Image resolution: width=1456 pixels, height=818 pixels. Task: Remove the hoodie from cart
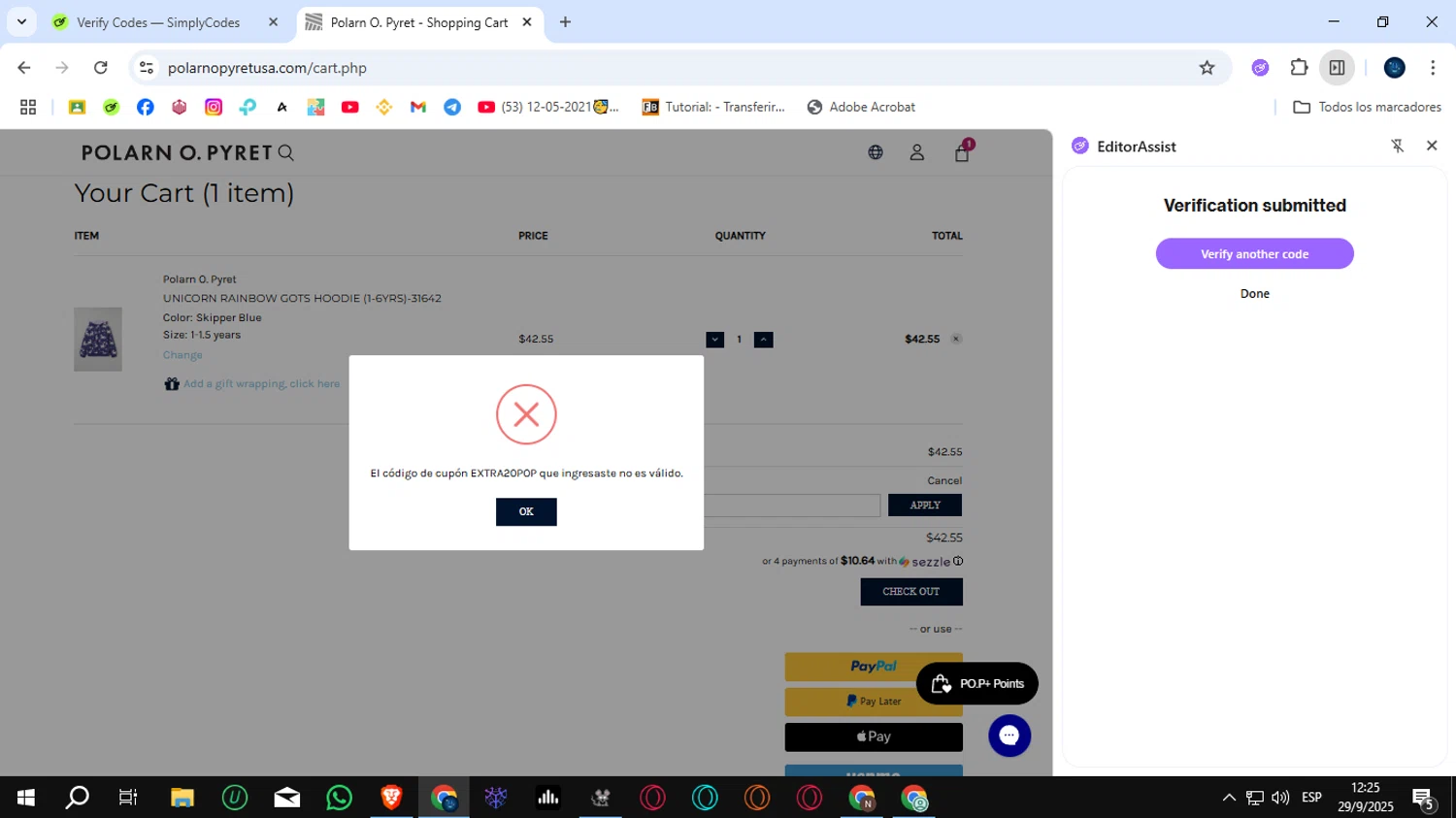(956, 339)
